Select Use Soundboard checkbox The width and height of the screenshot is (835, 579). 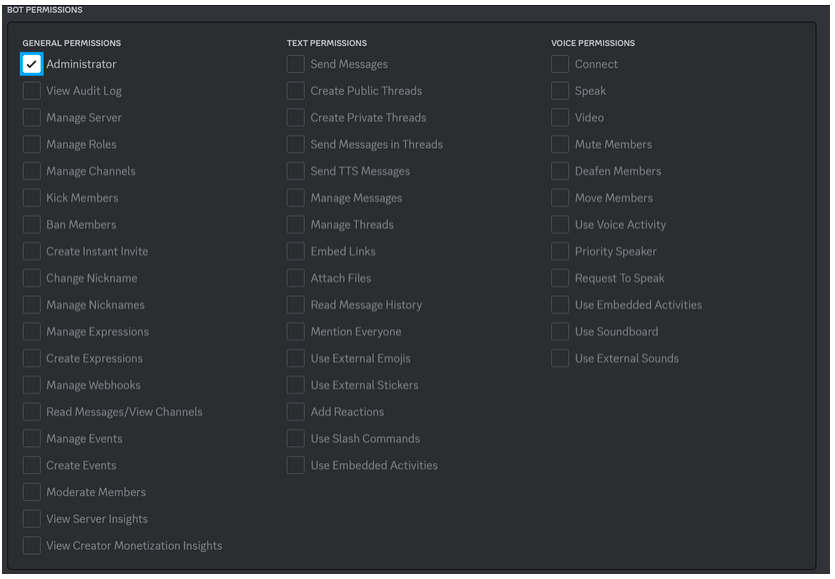point(560,331)
